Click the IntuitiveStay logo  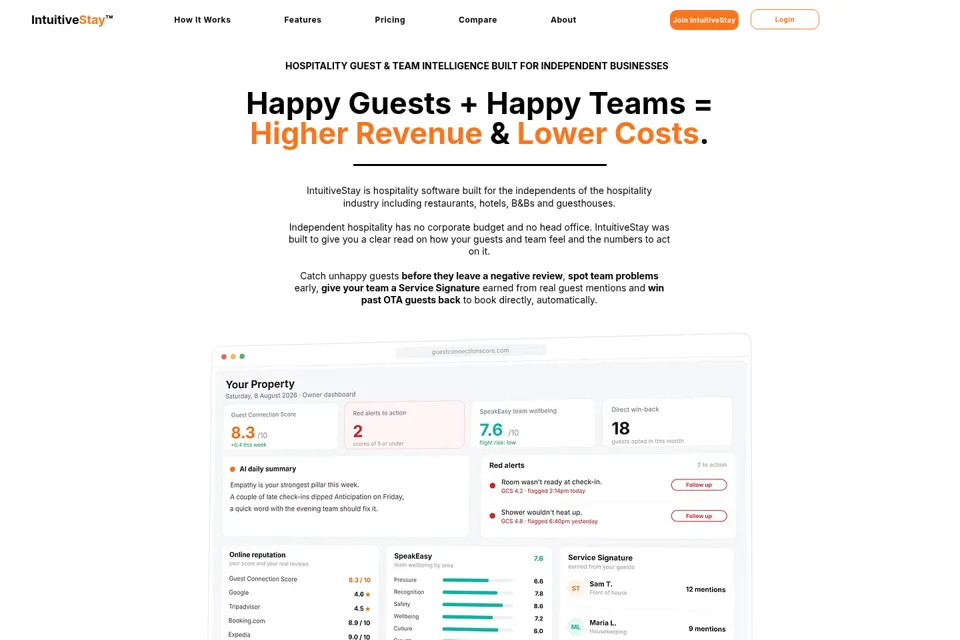pyautogui.click(x=72, y=20)
